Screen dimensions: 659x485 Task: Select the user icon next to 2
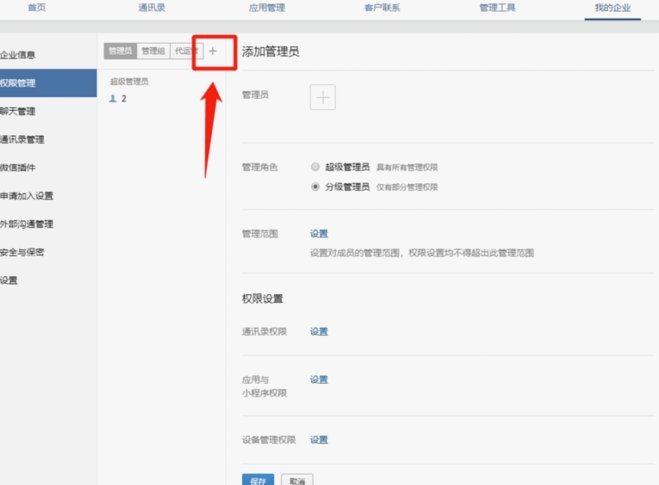(113, 99)
